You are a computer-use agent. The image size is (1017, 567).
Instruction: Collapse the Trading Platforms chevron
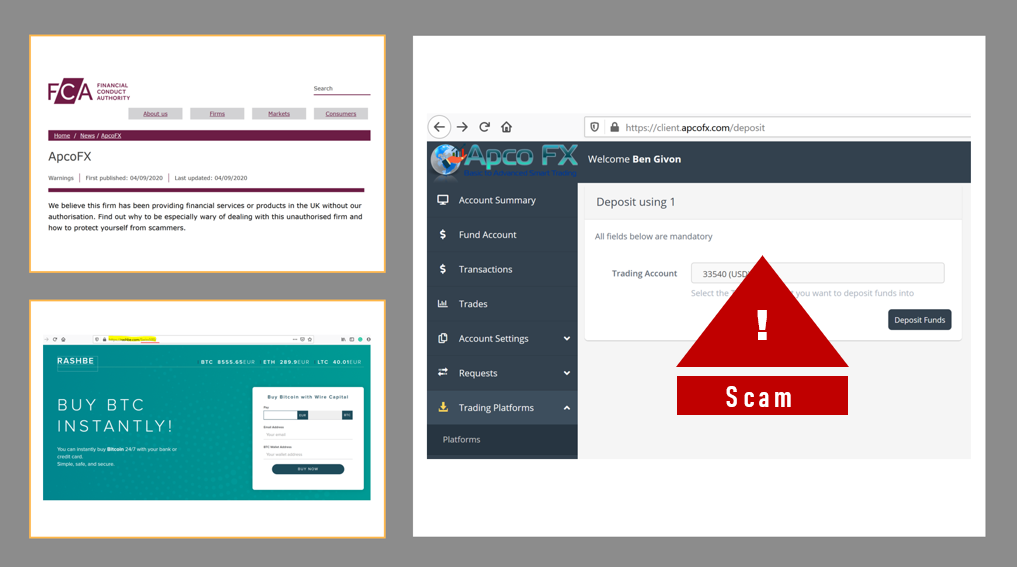[x=567, y=407]
